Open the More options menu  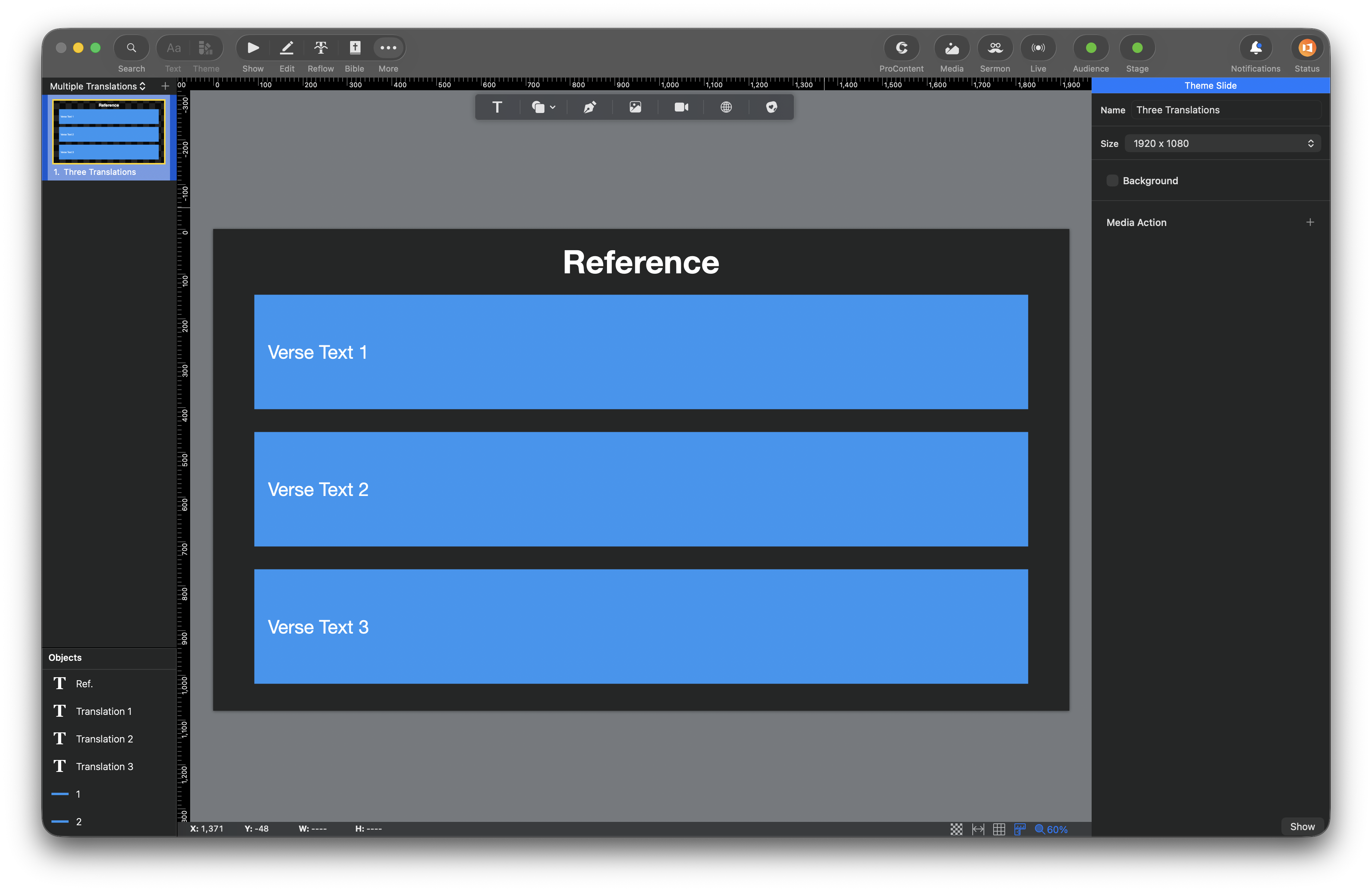pyautogui.click(x=388, y=48)
